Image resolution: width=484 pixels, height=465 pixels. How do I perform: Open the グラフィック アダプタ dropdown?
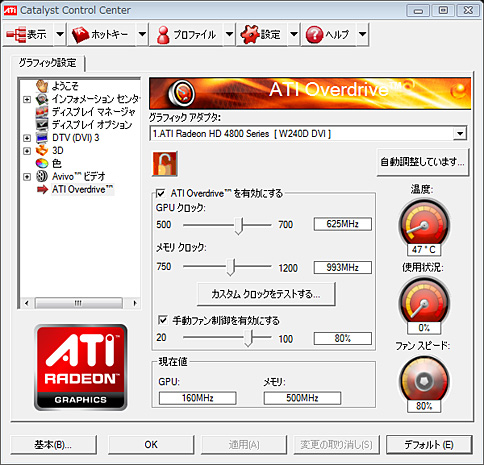[x=460, y=134]
